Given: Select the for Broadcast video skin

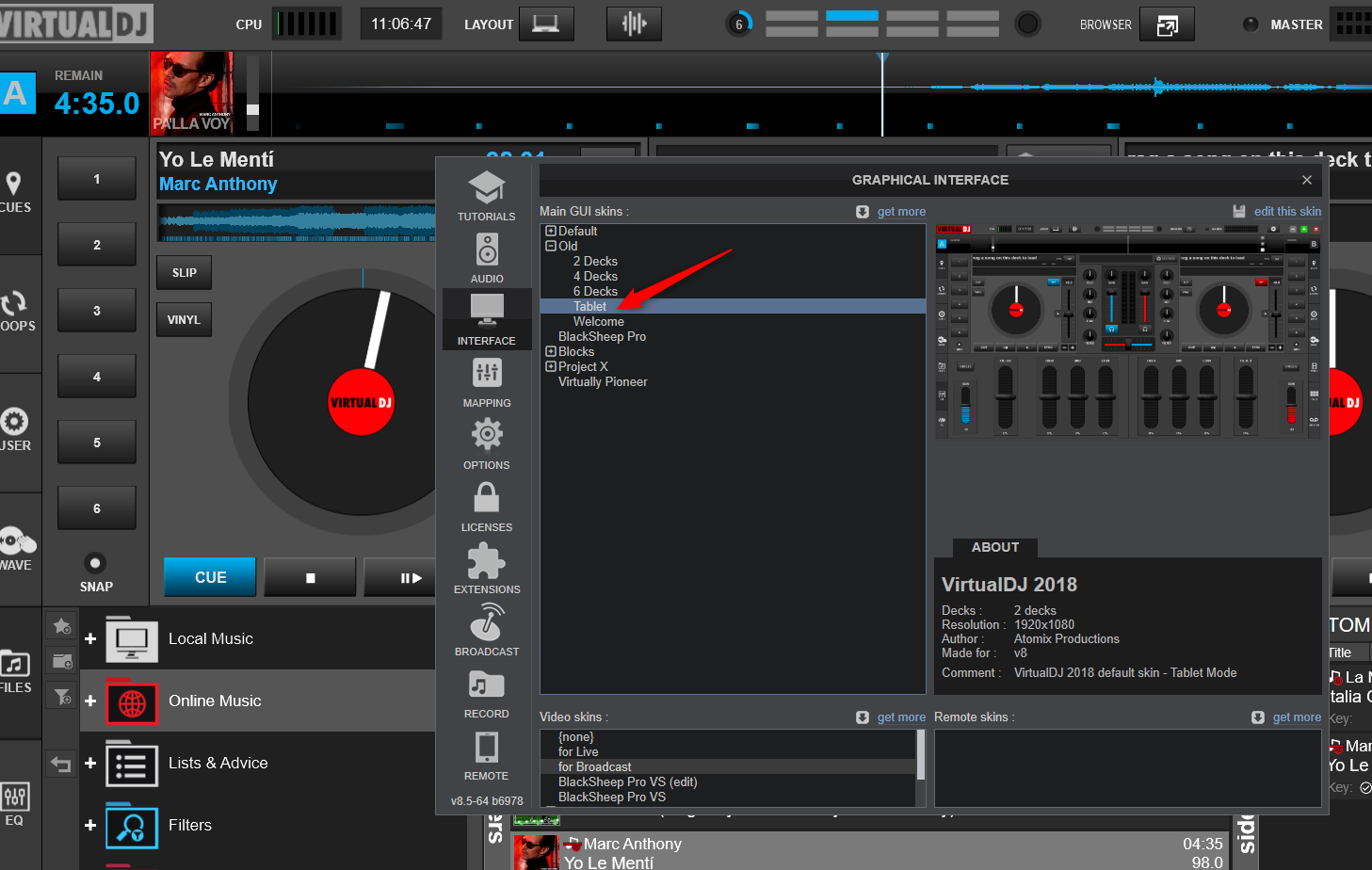Looking at the screenshot, I should (727, 767).
